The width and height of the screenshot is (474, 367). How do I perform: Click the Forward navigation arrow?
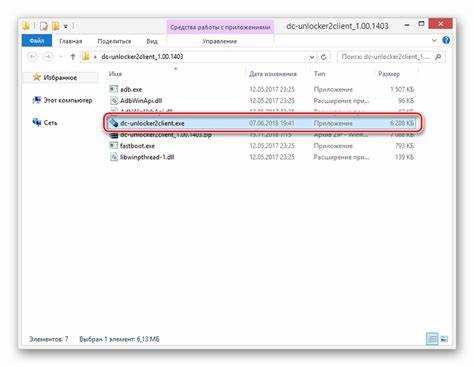[x=48, y=57]
